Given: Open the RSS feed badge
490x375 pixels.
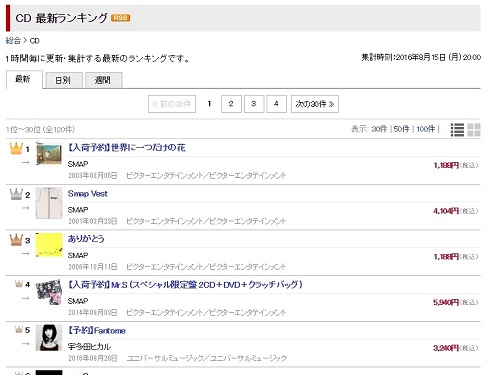Looking at the screenshot, I should click(120, 18).
